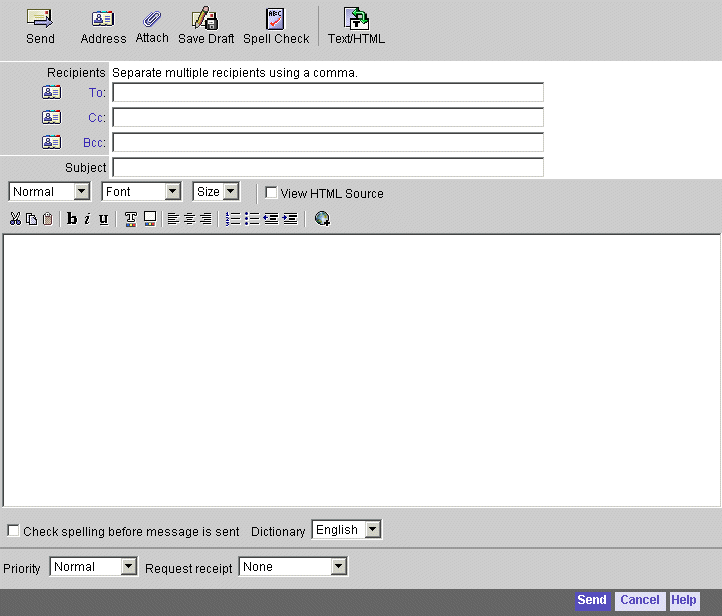Click the Save Draft icon

coord(205,18)
